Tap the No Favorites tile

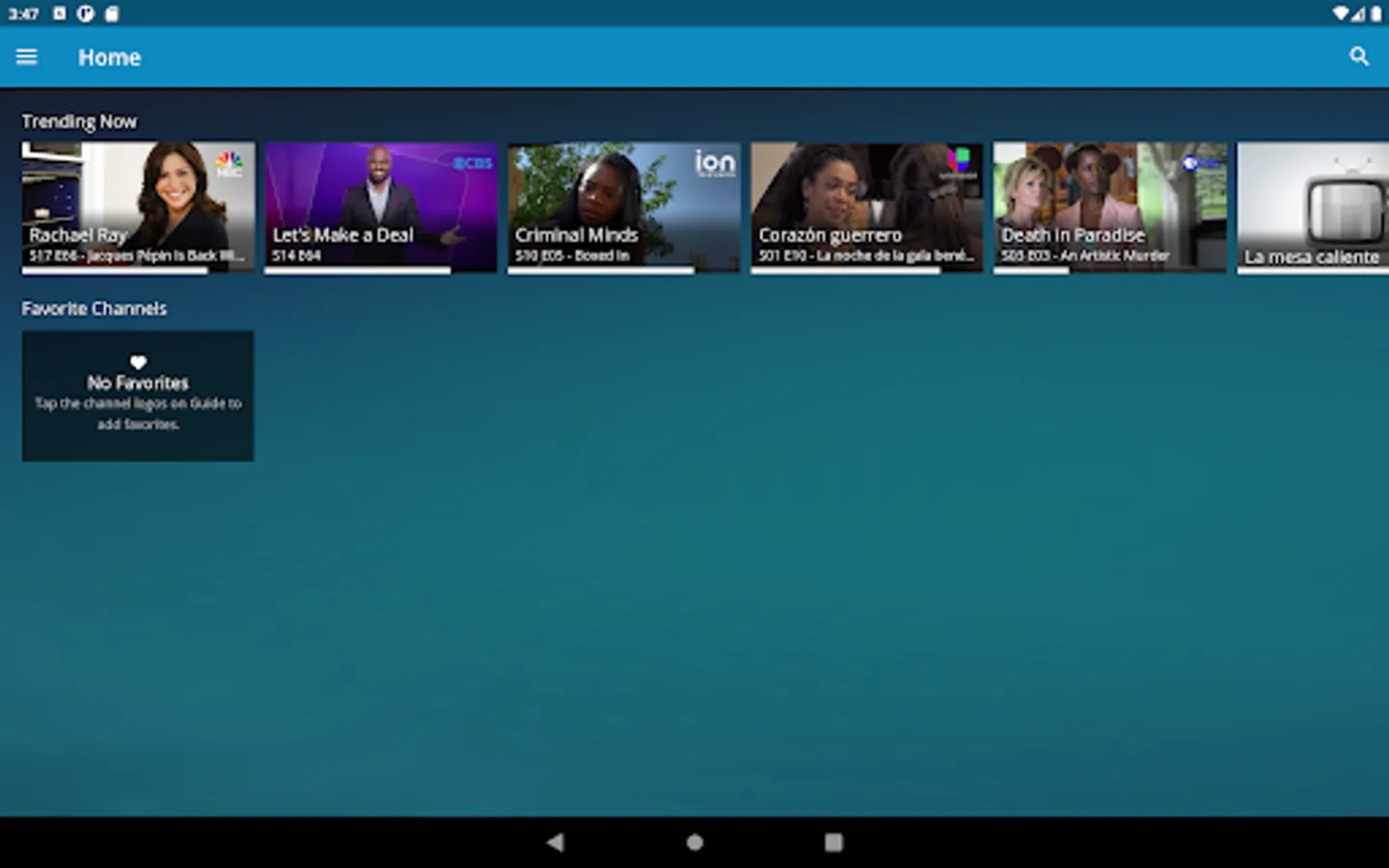[x=138, y=395]
